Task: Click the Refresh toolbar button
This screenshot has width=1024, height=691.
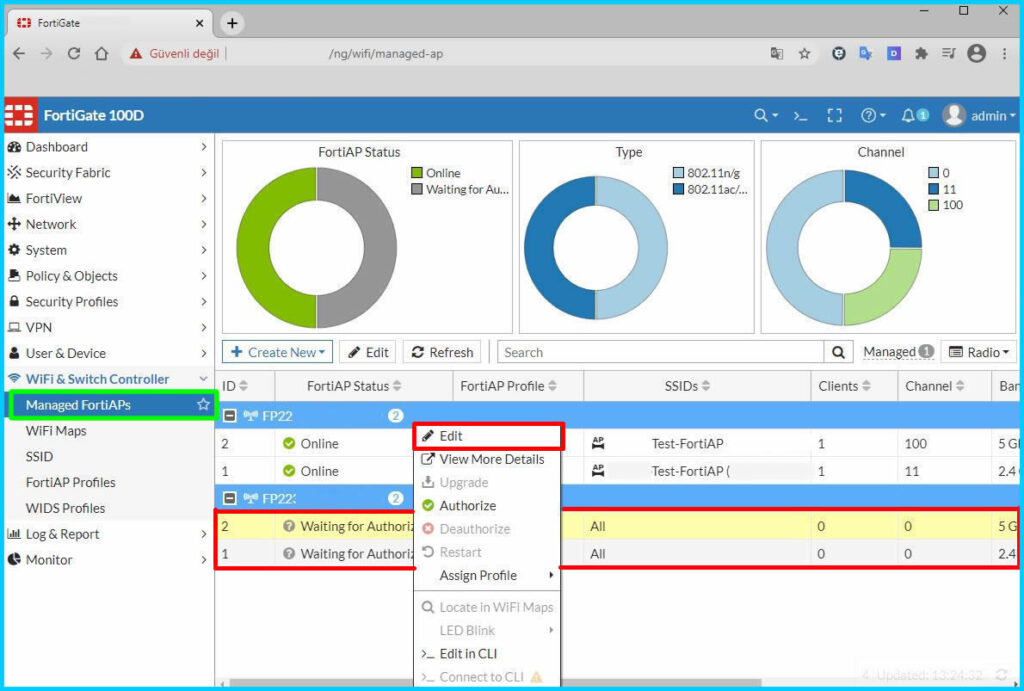Action: click(x=442, y=352)
